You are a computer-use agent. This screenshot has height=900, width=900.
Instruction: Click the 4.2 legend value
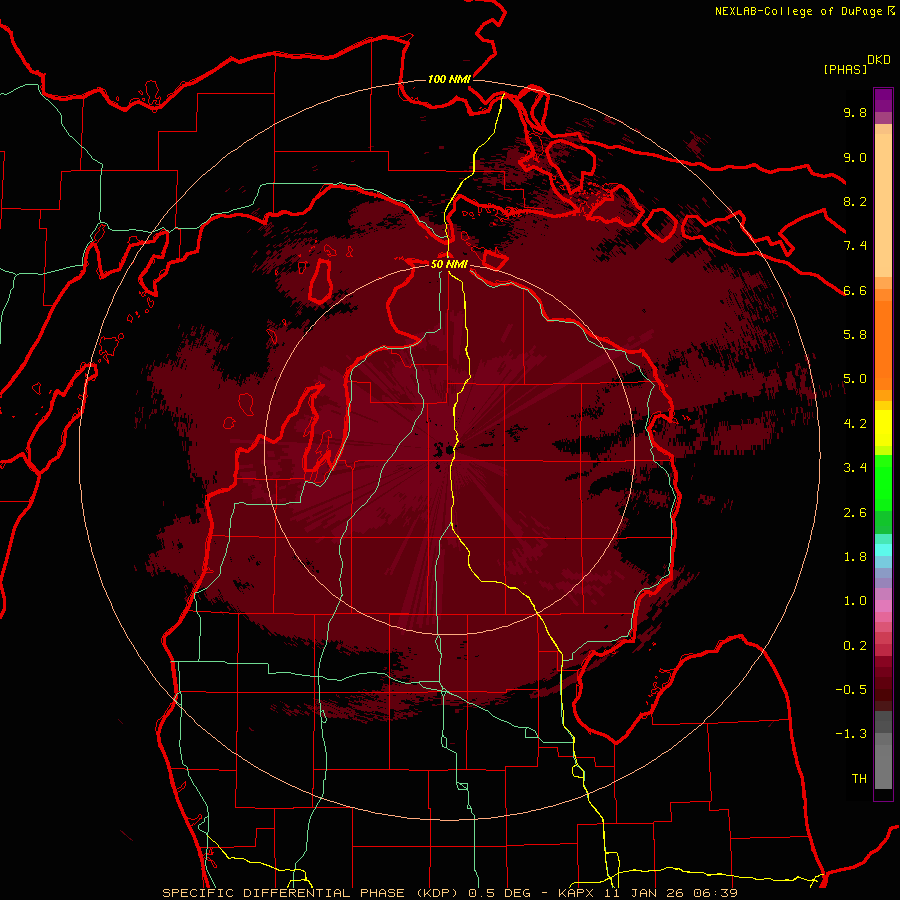tap(855, 424)
